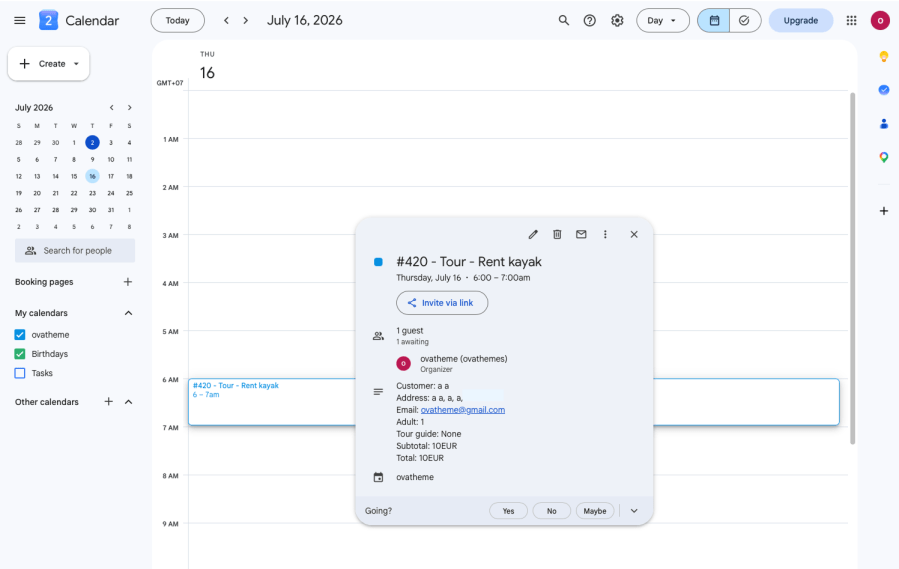Screen dimensions: 899x569
Task: Click the Upgrade button
Action: click(x=800, y=21)
